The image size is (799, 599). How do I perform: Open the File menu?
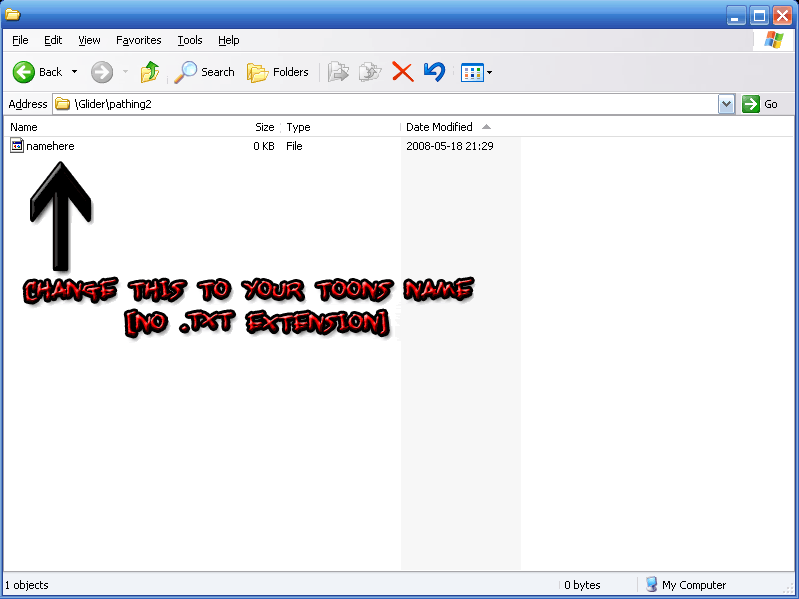[x=20, y=40]
